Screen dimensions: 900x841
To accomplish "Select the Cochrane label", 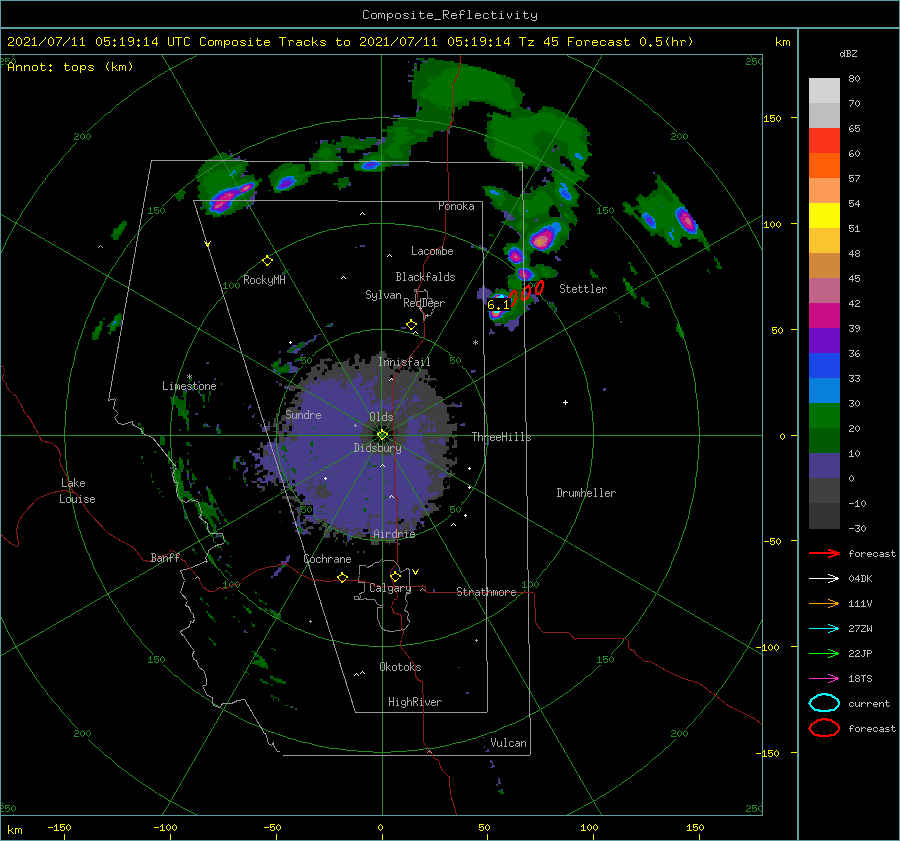I will (x=327, y=559).
